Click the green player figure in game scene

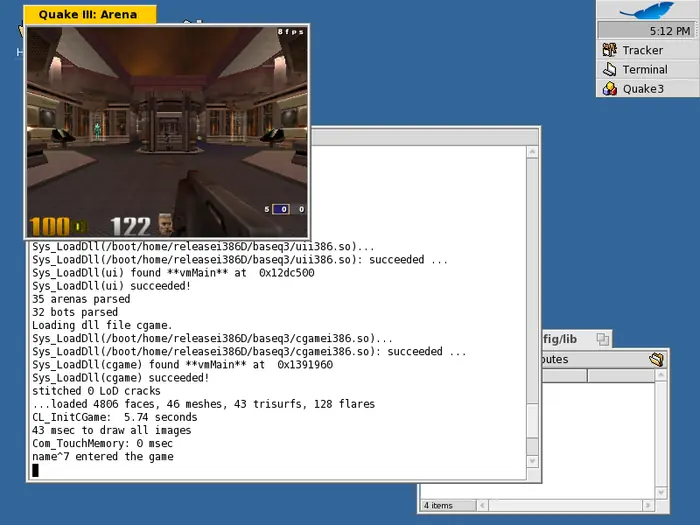click(97, 131)
